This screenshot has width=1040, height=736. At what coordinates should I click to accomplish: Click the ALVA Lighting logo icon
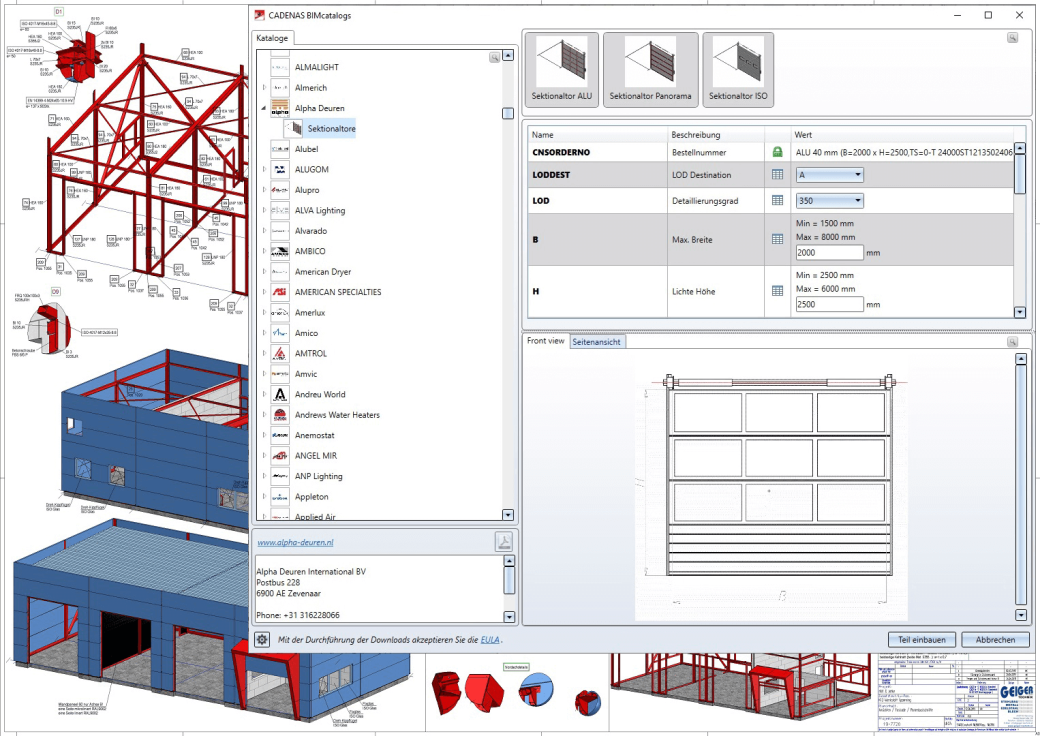pos(280,211)
